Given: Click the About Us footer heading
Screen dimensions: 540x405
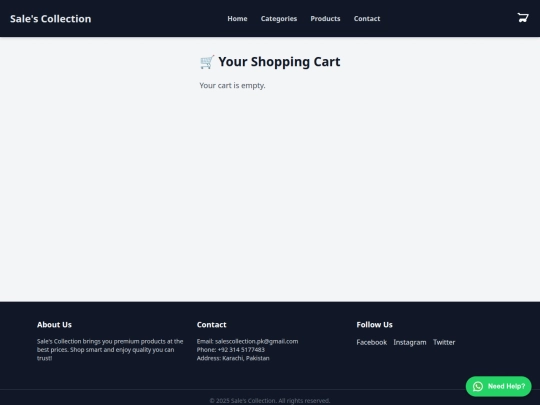Looking at the screenshot, I should pos(54,325).
